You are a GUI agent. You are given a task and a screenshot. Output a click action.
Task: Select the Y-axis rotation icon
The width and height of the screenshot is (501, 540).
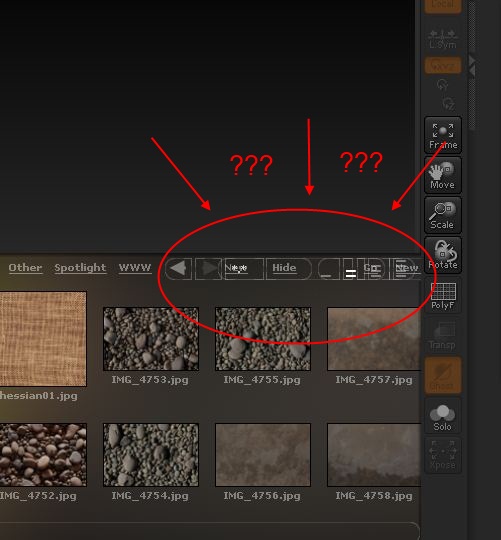[x=442, y=85]
